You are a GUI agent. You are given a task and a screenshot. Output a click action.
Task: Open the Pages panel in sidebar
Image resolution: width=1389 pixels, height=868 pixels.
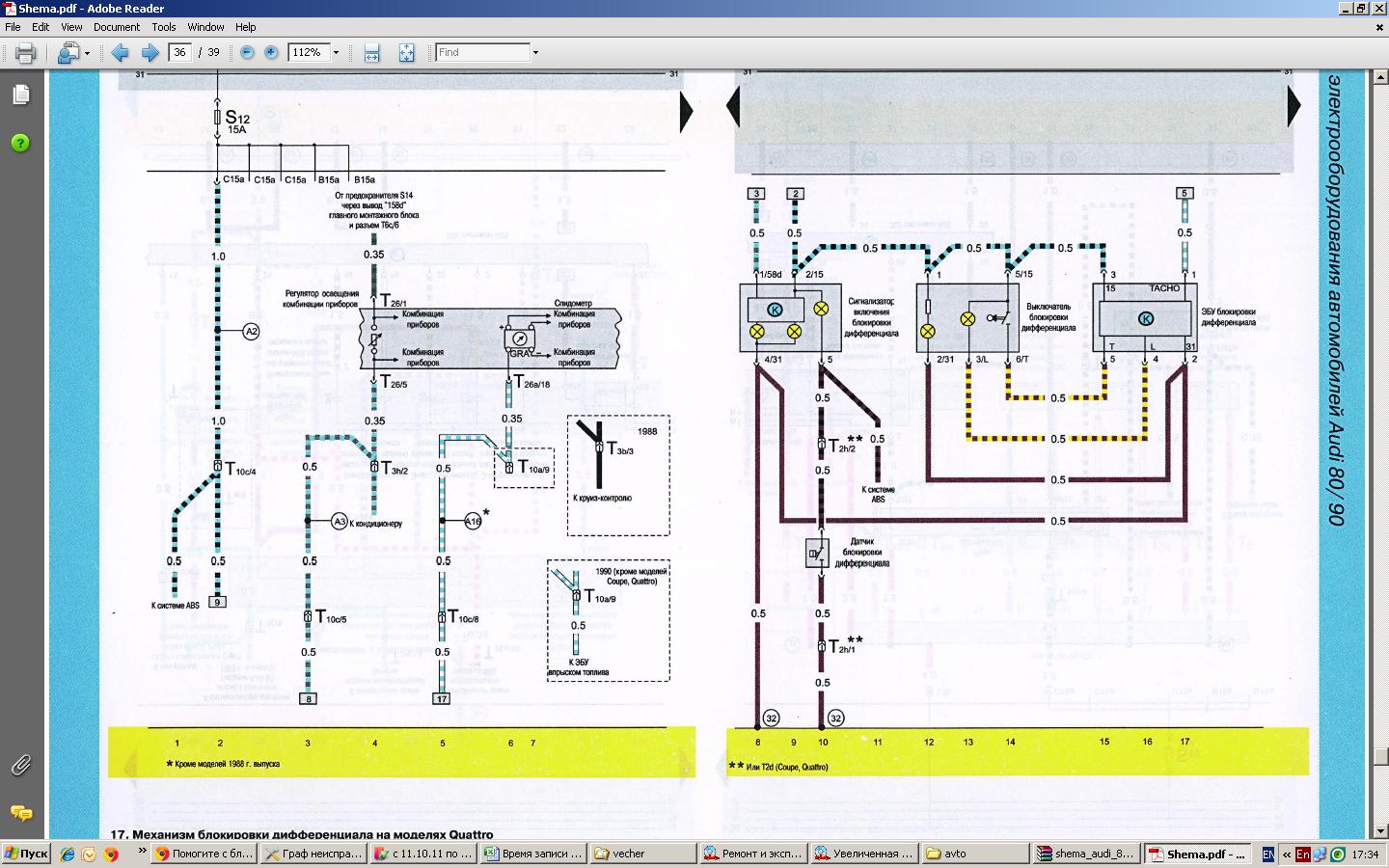[x=21, y=95]
